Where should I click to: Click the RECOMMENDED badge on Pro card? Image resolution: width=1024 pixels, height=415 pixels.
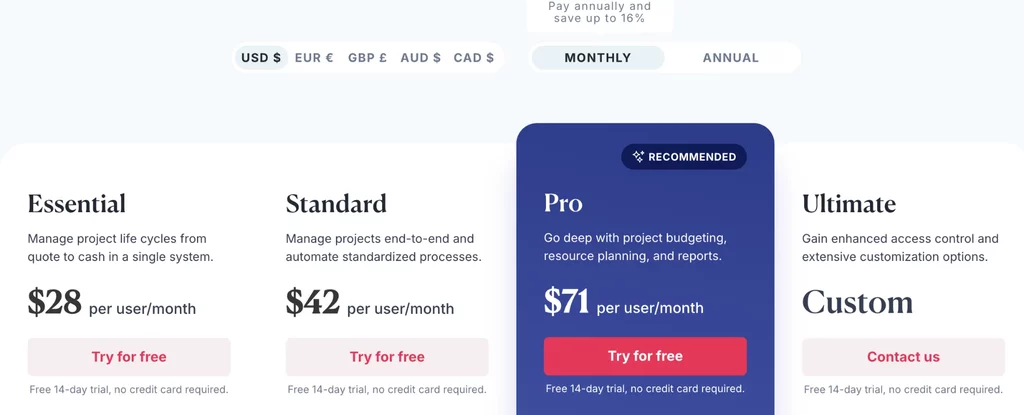click(684, 157)
